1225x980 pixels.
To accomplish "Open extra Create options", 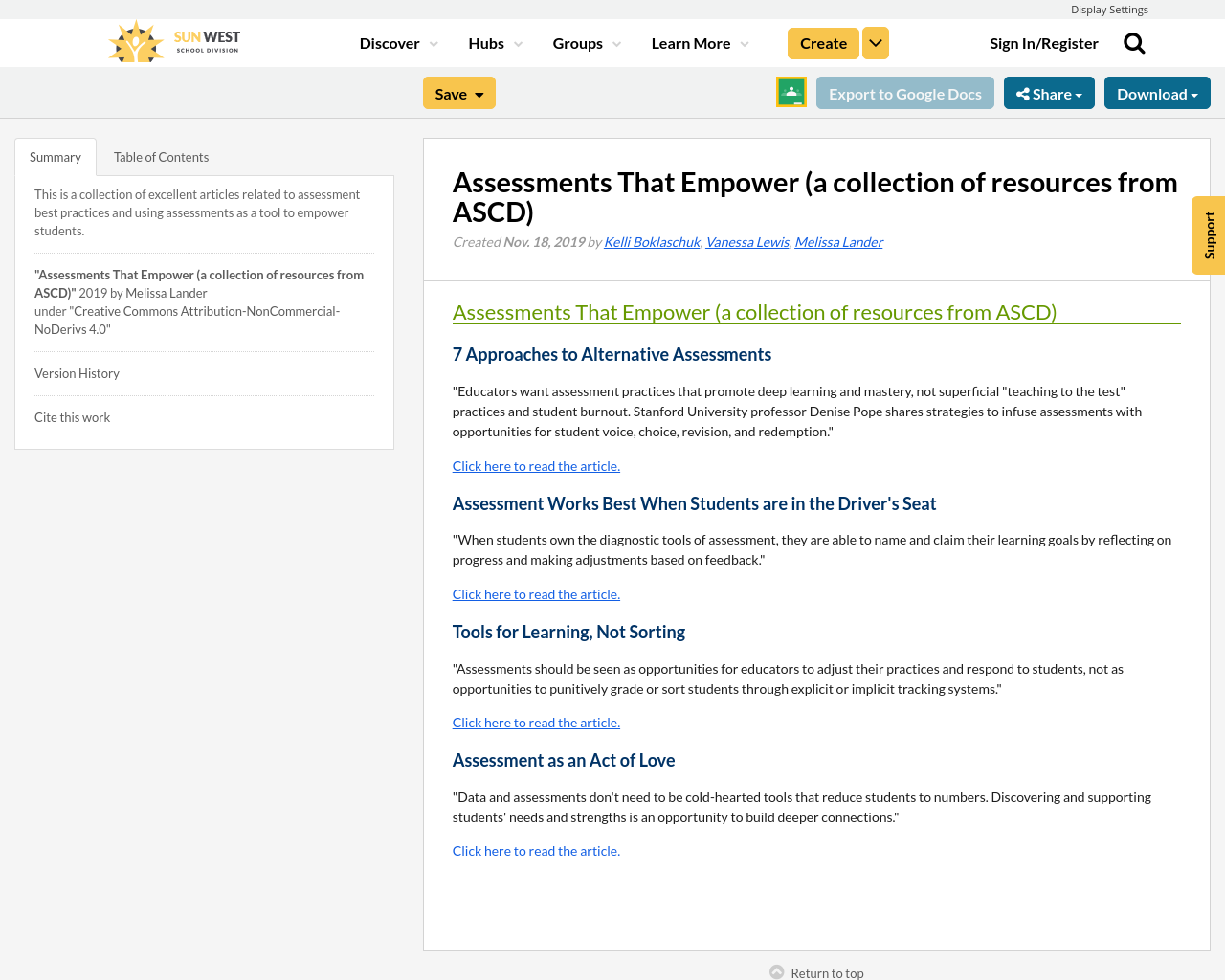I will click(x=875, y=42).
